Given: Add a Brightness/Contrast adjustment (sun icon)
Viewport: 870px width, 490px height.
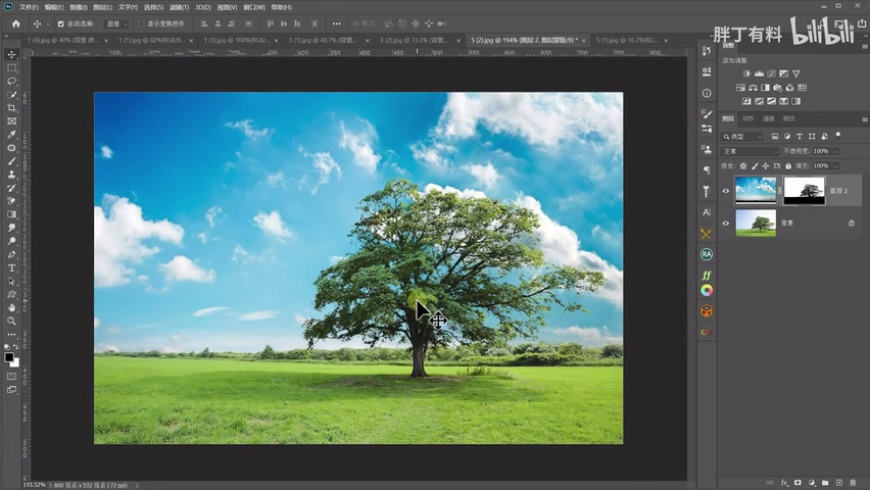Looking at the screenshot, I should point(746,73).
